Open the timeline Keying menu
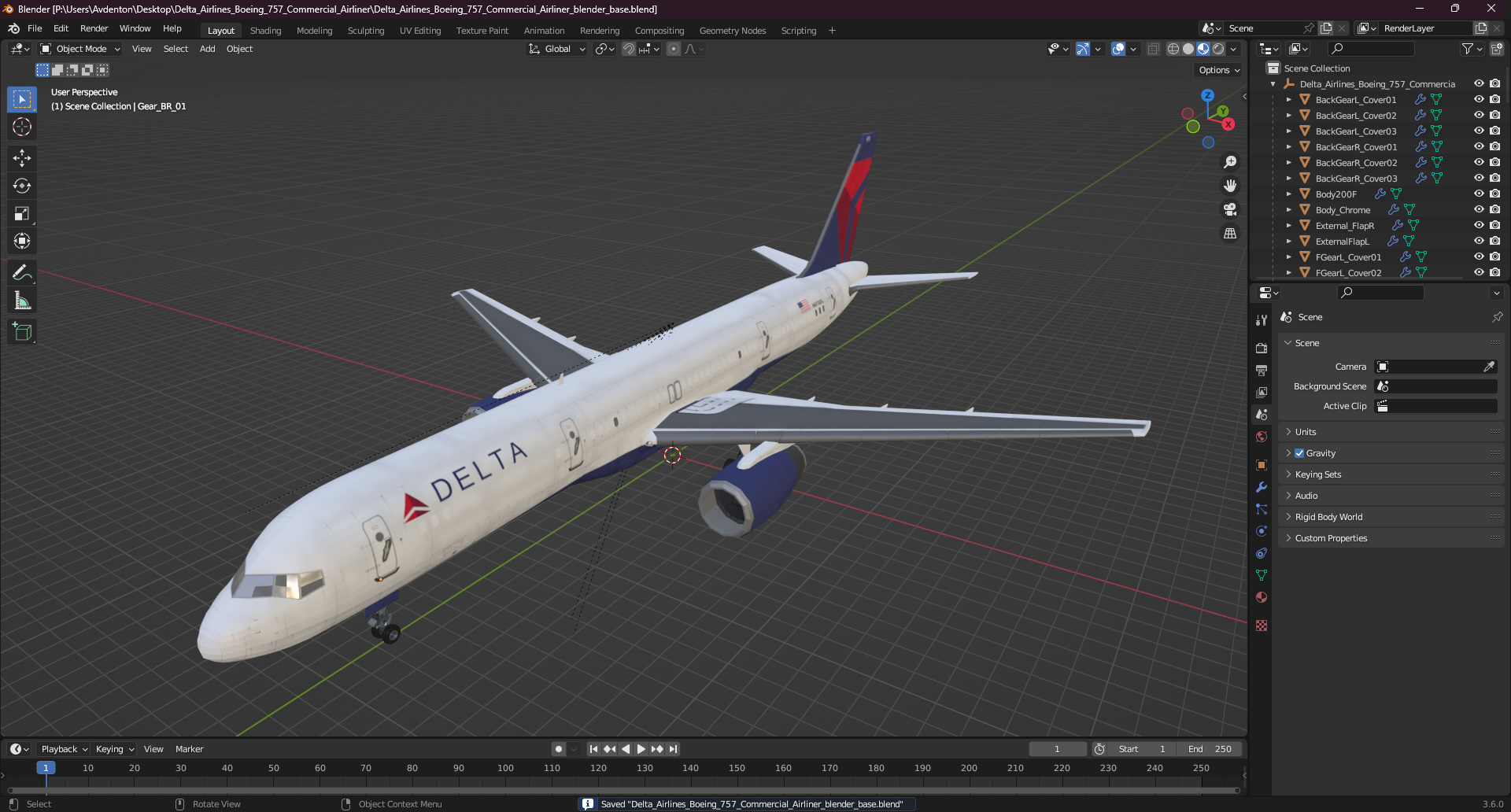The height and width of the screenshot is (812, 1511). [x=114, y=749]
